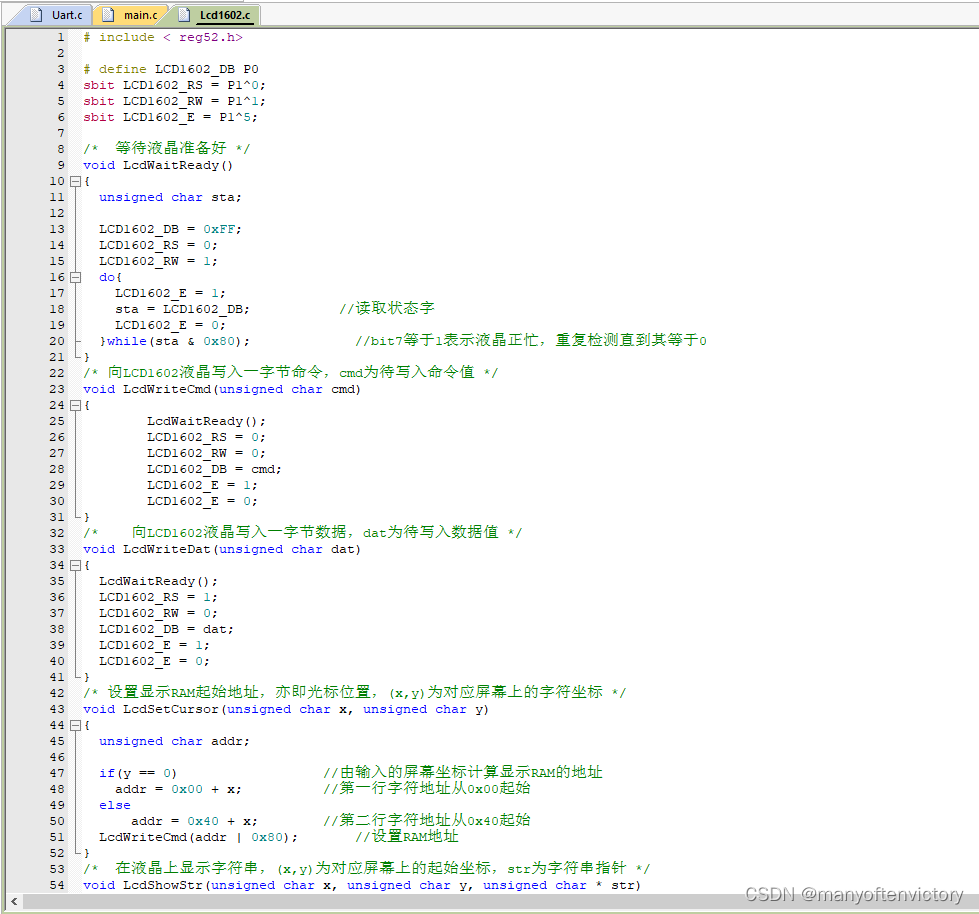This screenshot has width=979, height=914.
Task: Click the file icon on Lcd1602.c tab
Action: point(184,14)
